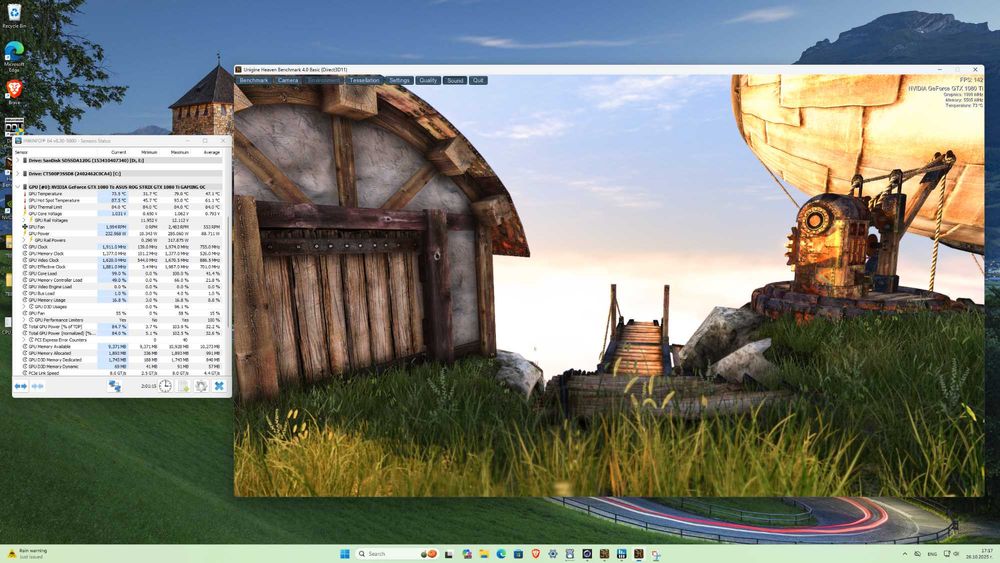Click HWiNFO greyed collapse arrows button
This screenshot has width=1000, height=563.
[x=38, y=386]
